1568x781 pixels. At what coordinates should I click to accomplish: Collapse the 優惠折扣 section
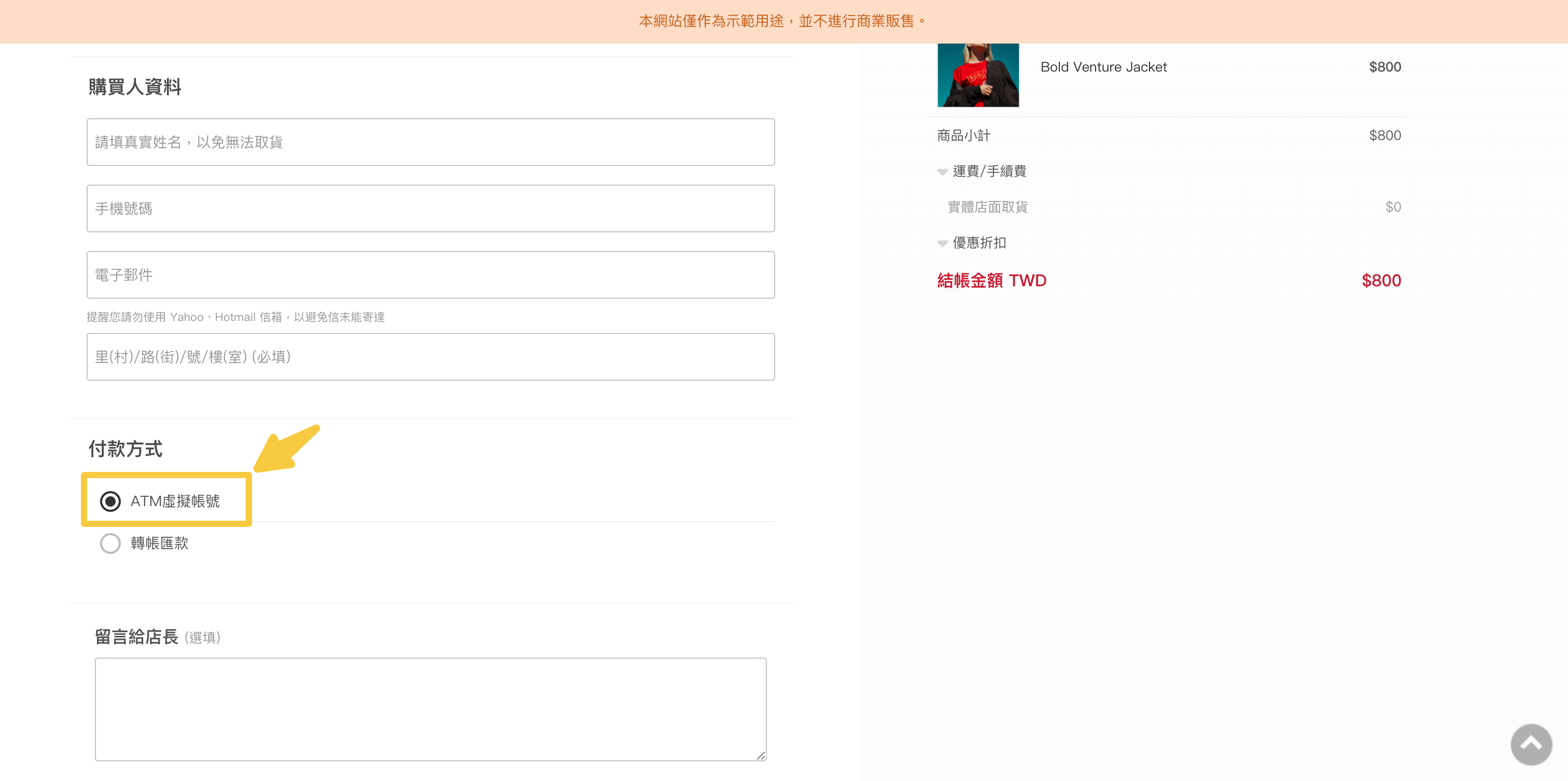(x=972, y=243)
